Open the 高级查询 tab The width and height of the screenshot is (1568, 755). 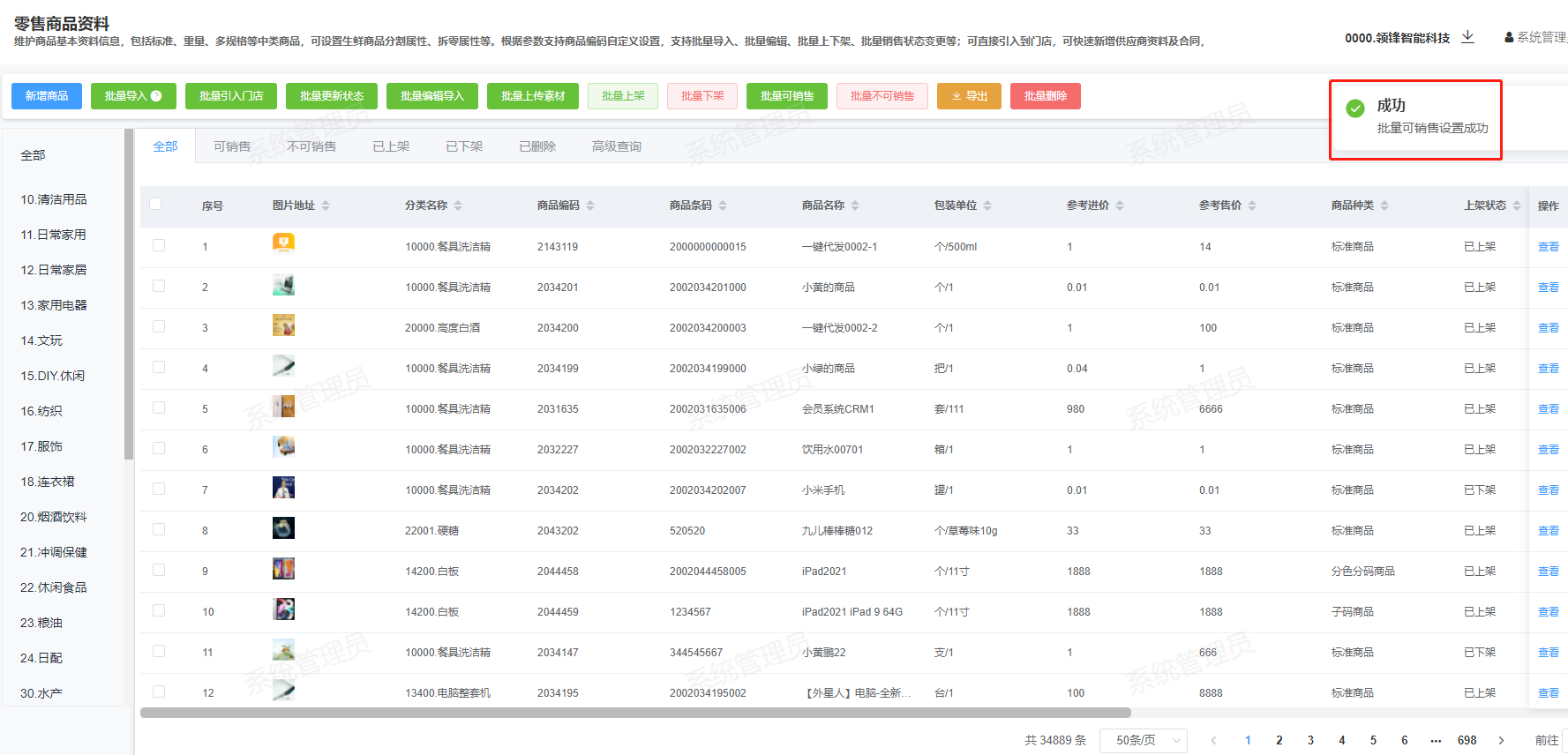click(x=616, y=146)
